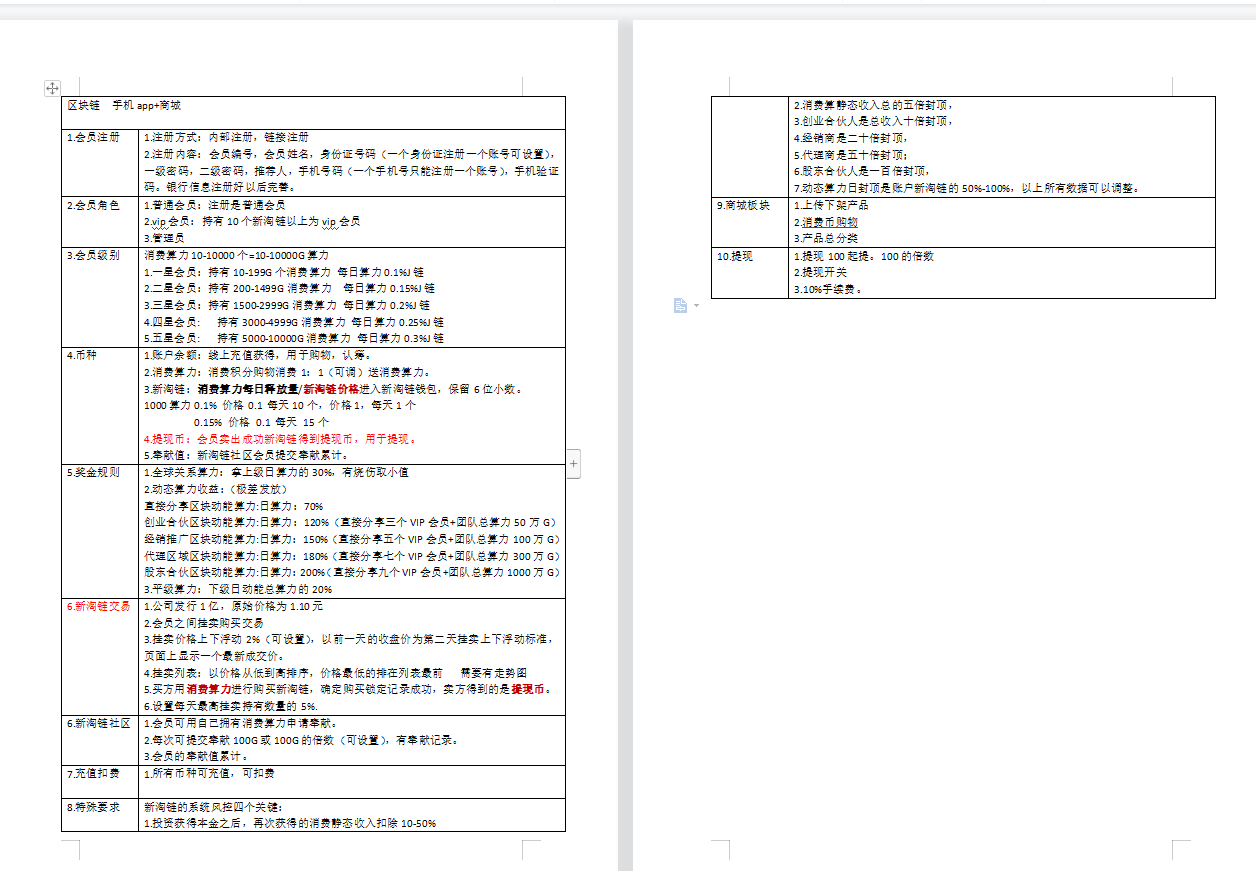Select the '10.提现' row heading

click(735, 256)
